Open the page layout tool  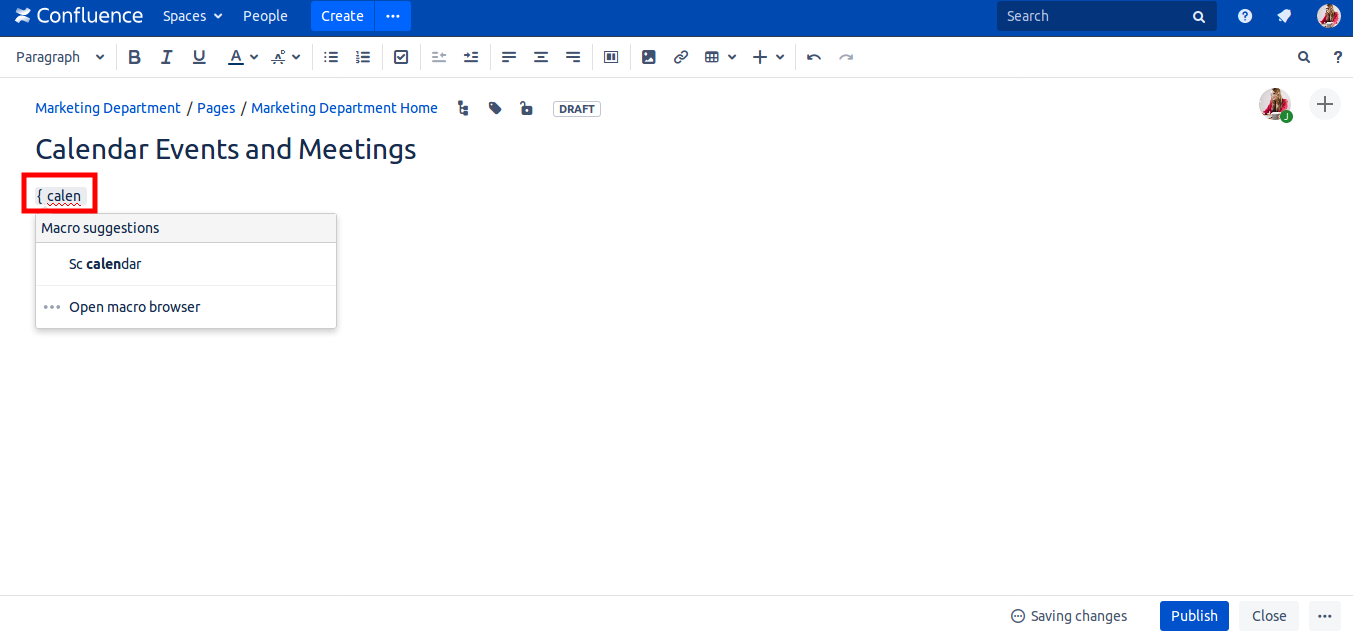[x=611, y=57]
